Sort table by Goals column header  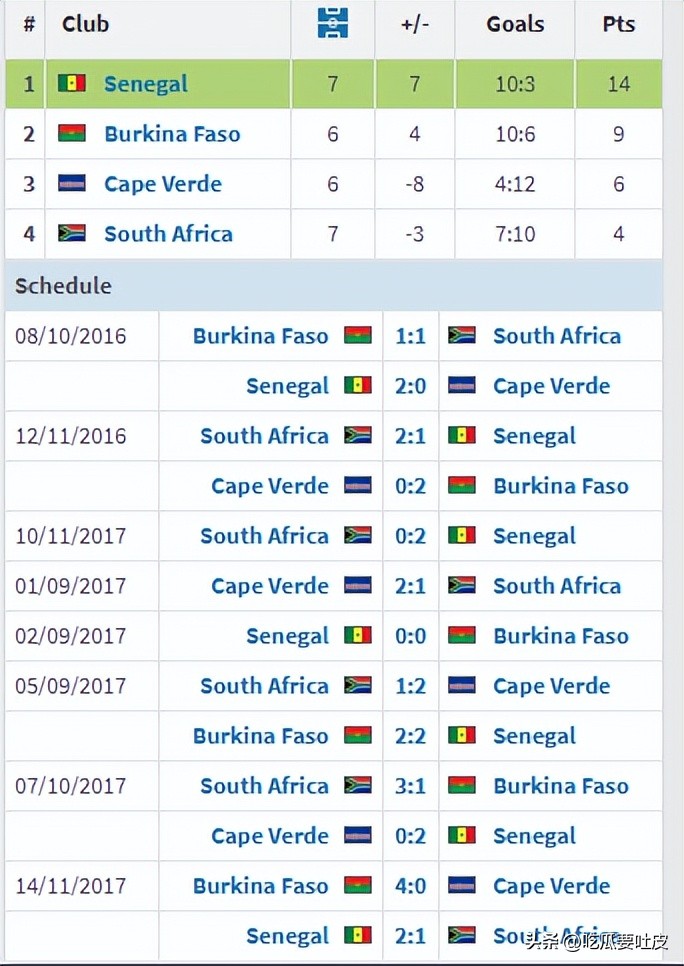click(514, 24)
